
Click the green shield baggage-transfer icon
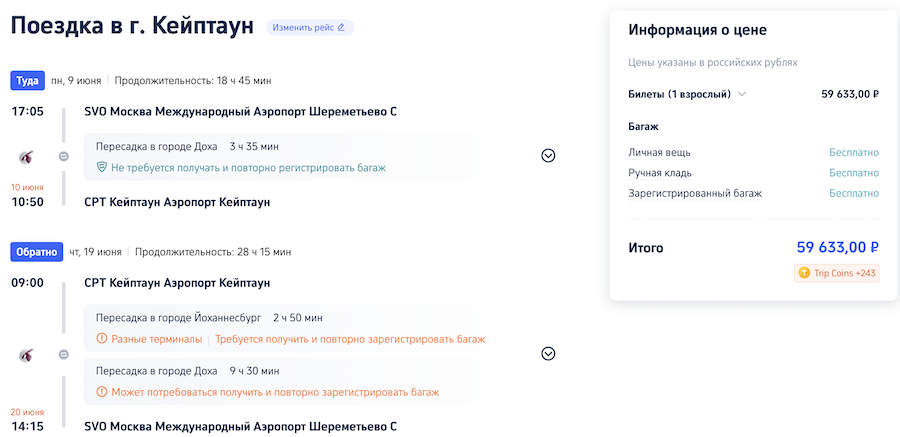102,168
